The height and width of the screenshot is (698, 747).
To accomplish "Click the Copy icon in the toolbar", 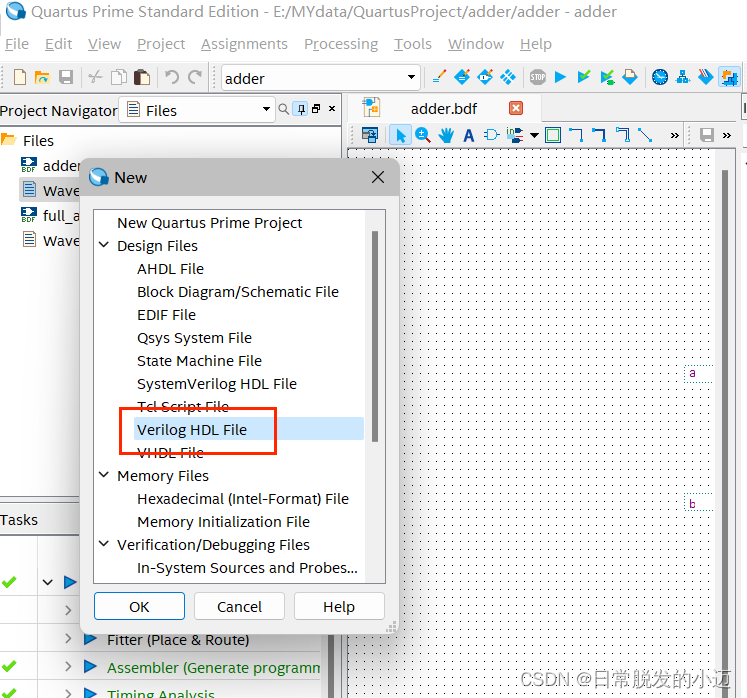I will (119, 77).
